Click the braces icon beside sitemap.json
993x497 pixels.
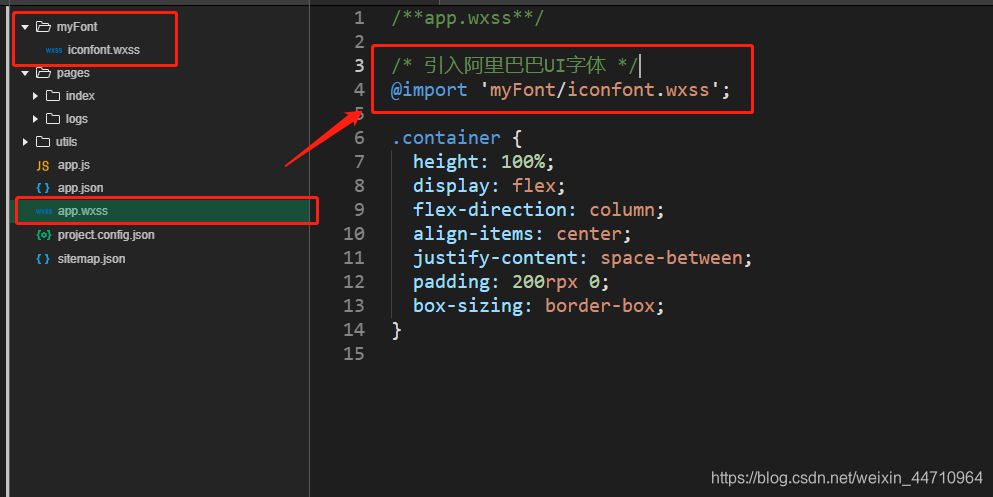tap(42, 259)
